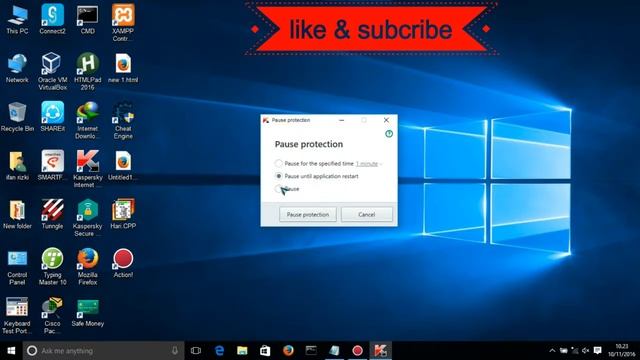The image size is (640, 360).
Task: Open XAMPP Control desktop shortcut
Action: tap(123, 22)
